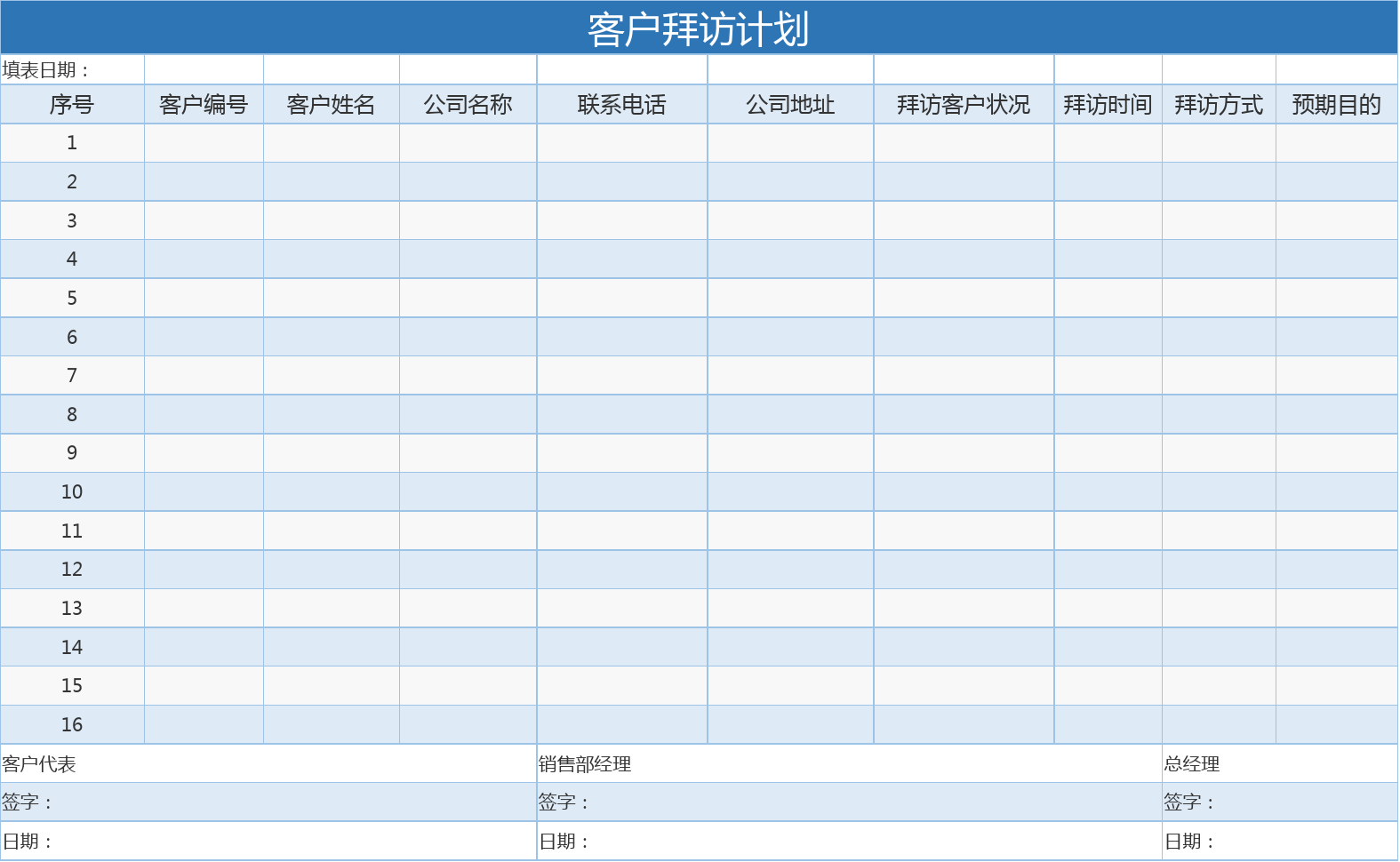
Task: Click the 预期目的 cell in row 9
Action: tap(1337, 453)
